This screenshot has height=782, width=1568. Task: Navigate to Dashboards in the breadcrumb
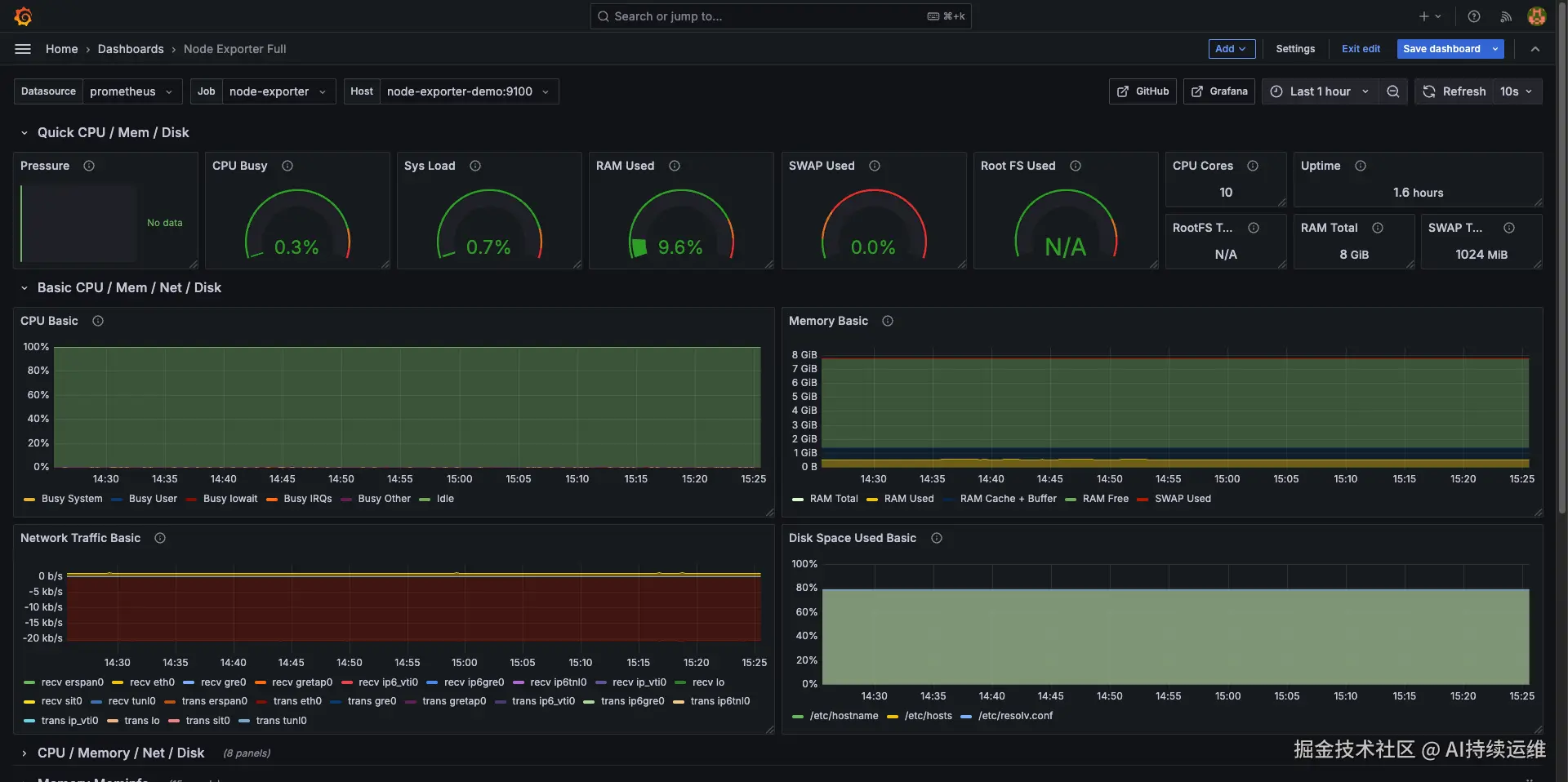tap(131, 49)
